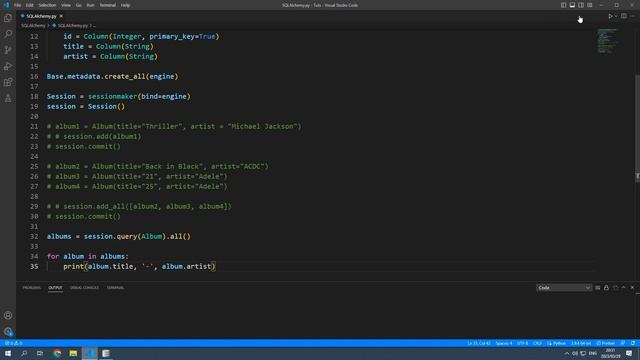Place cursor on line 32 albums query
The height and width of the screenshot is (360, 640).
pos(118,236)
